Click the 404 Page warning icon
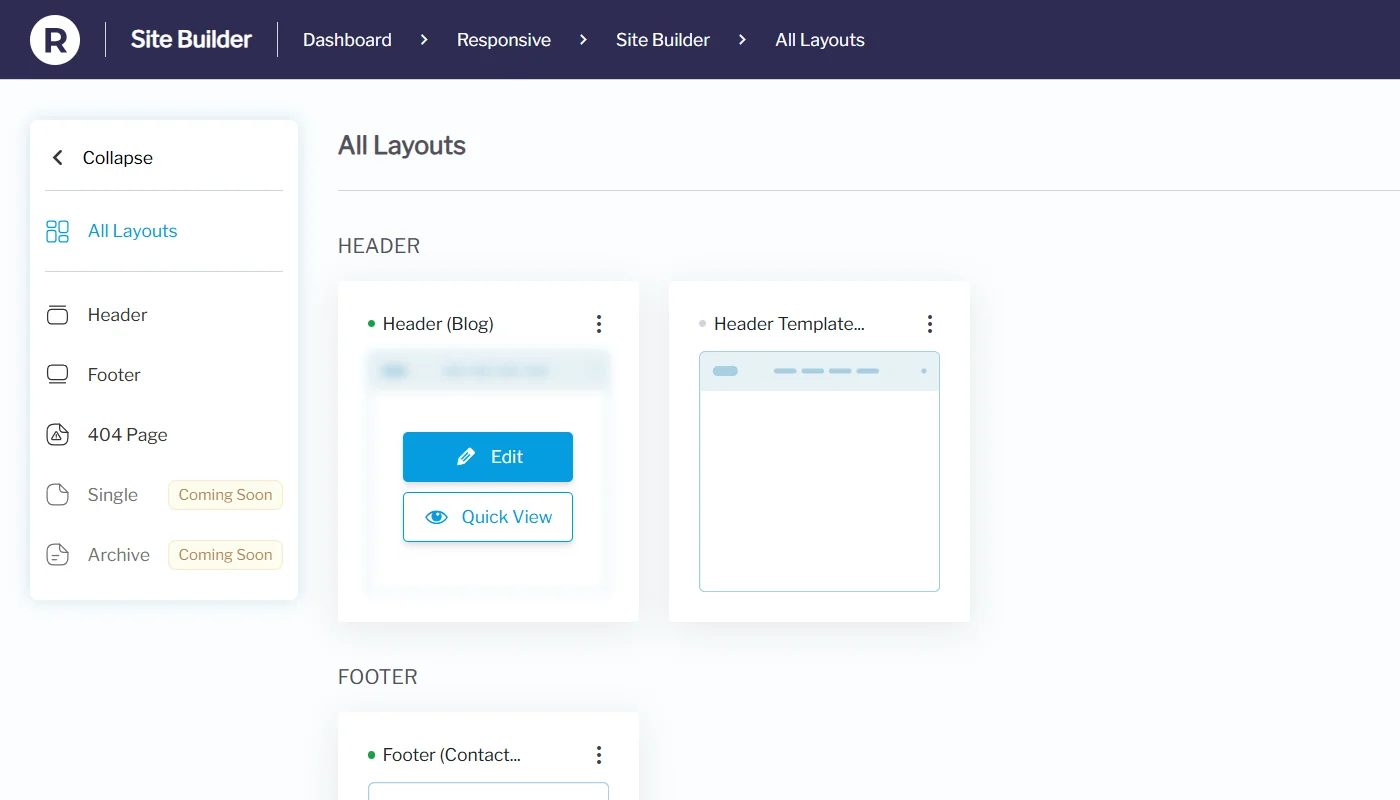 pos(58,435)
